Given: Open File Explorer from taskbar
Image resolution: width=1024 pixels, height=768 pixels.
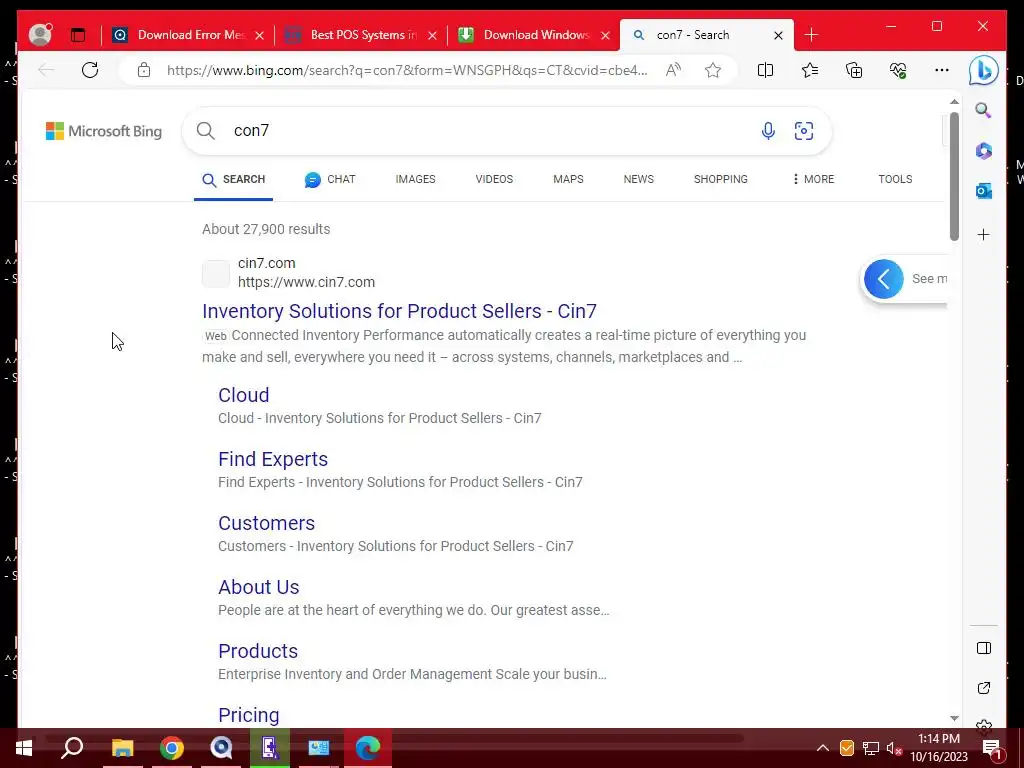Looking at the screenshot, I should pos(122,748).
